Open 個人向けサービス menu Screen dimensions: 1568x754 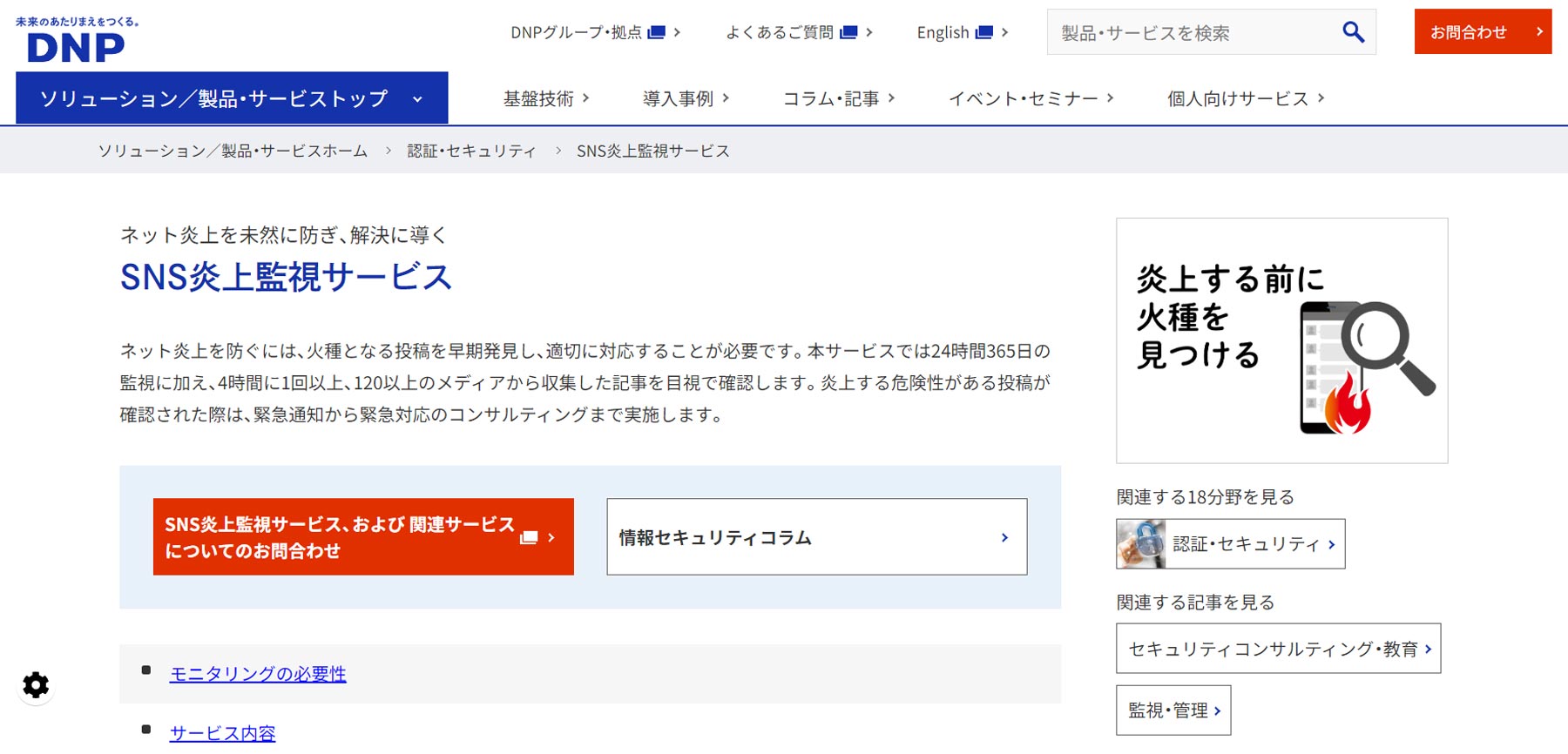1246,98
